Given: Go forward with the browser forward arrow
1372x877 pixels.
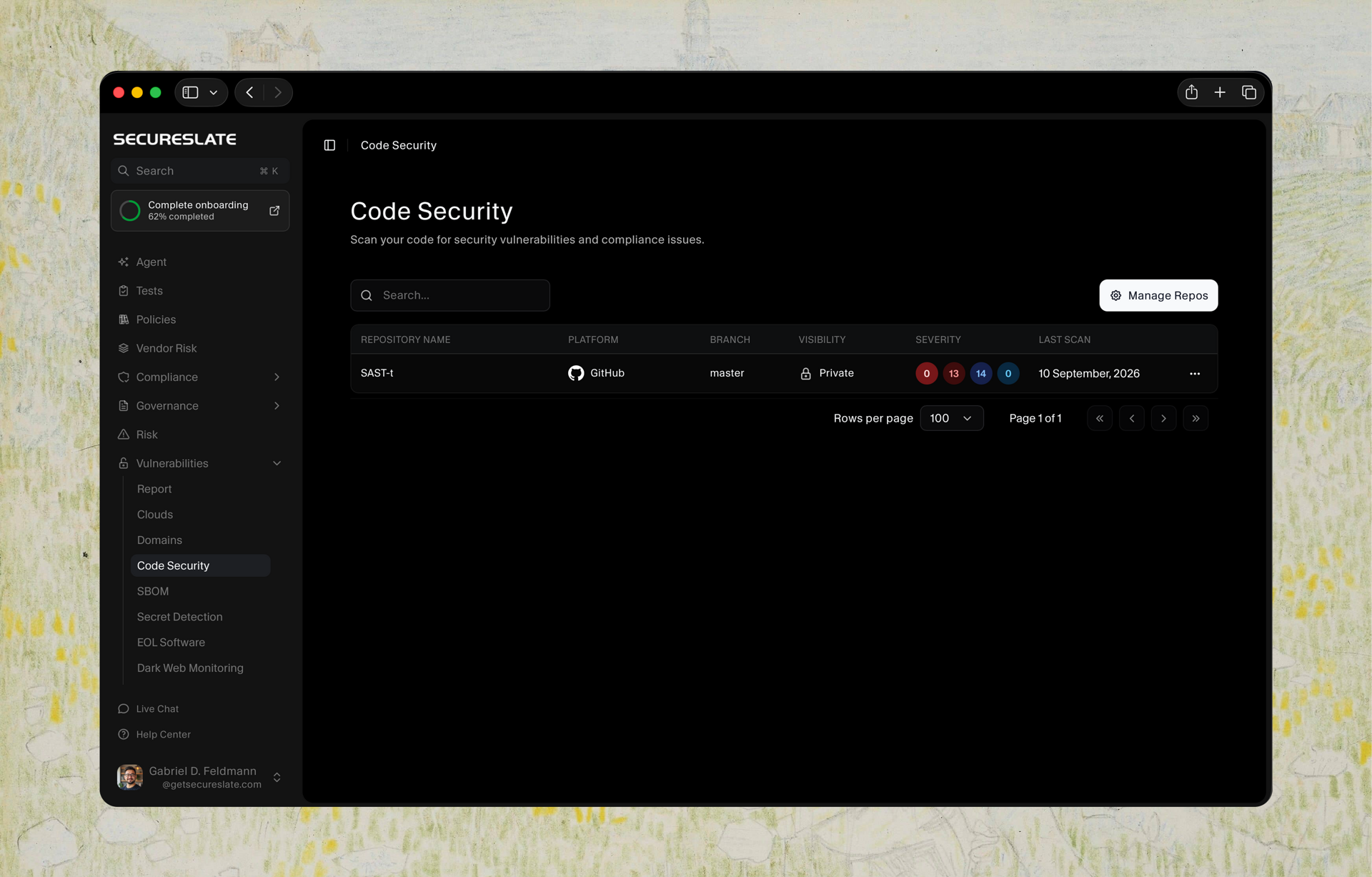Looking at the screenshot, I should (278, 92).
